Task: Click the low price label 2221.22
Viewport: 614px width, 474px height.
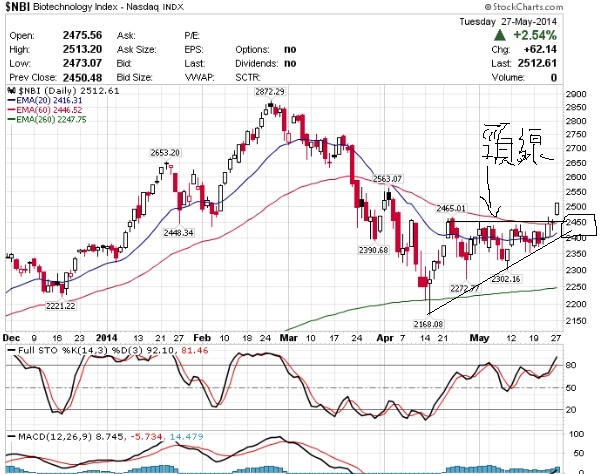Action: (60, 306)
